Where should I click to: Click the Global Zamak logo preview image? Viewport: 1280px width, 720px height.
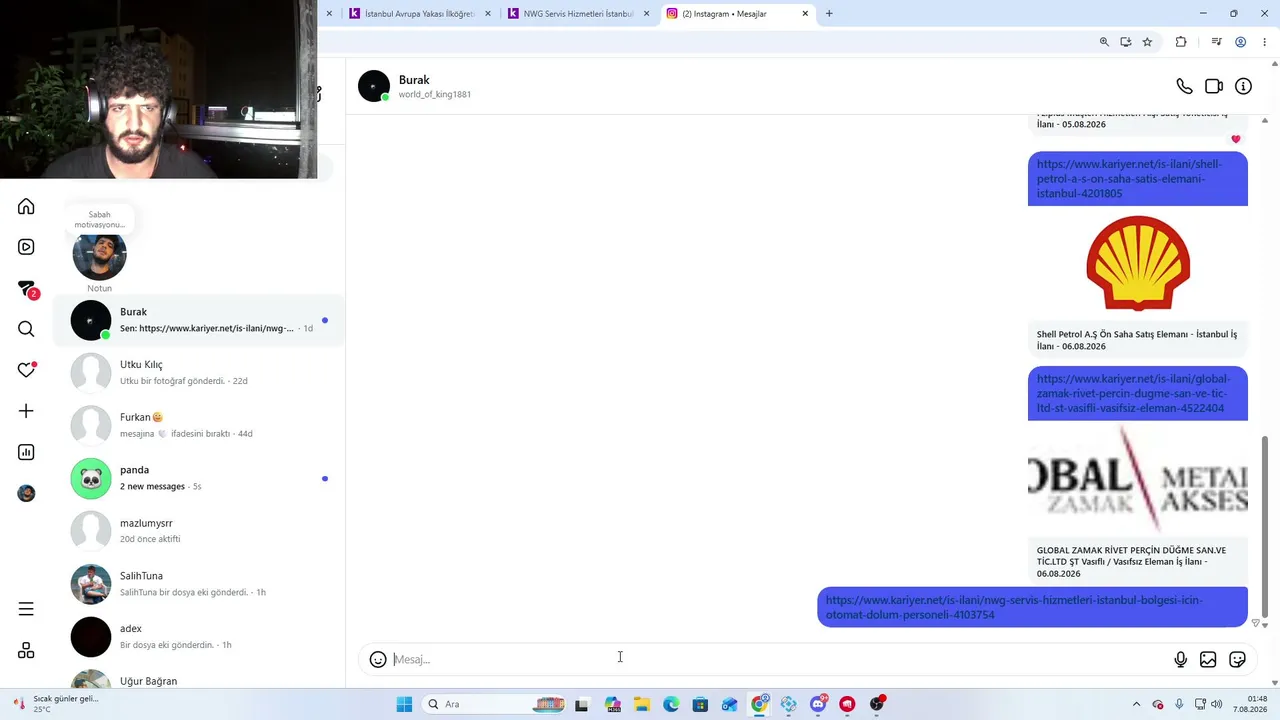pyautogui.click(x=1138, y=480)
